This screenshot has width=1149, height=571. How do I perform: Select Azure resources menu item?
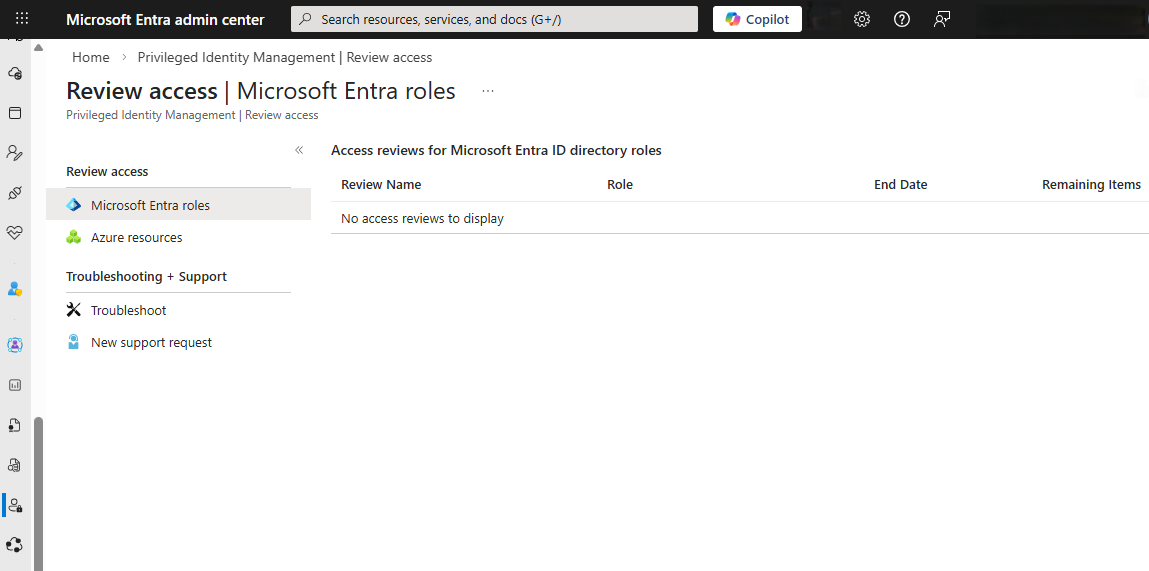tap(136, 238)
